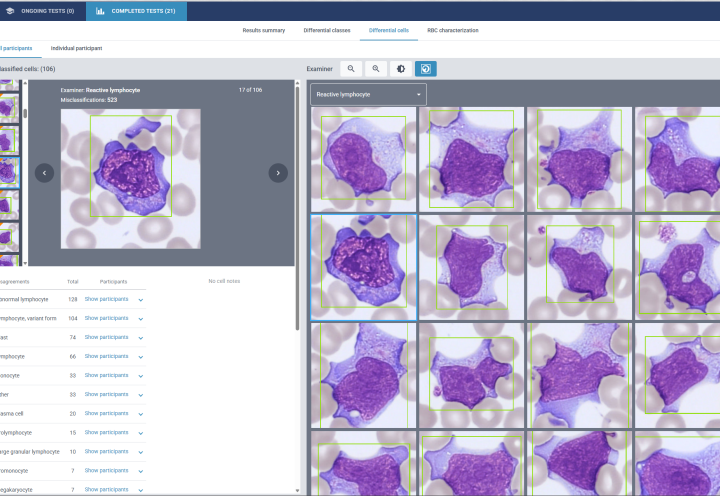Show participants for Blast row
Image resolution: width=720 pixels, height=496 pixels.
[x=106, y=337]
